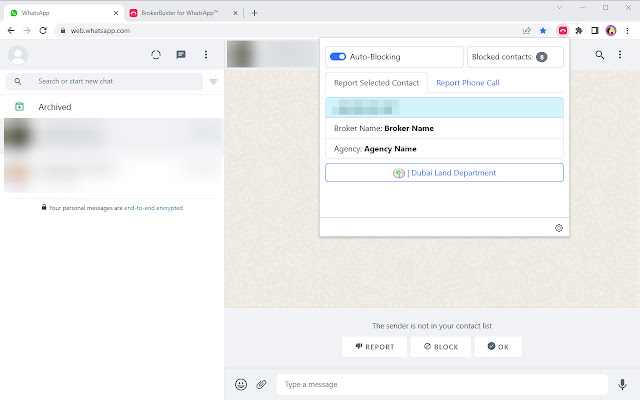Open WhatsApp sidebar three-dot menu

[206, 55]
